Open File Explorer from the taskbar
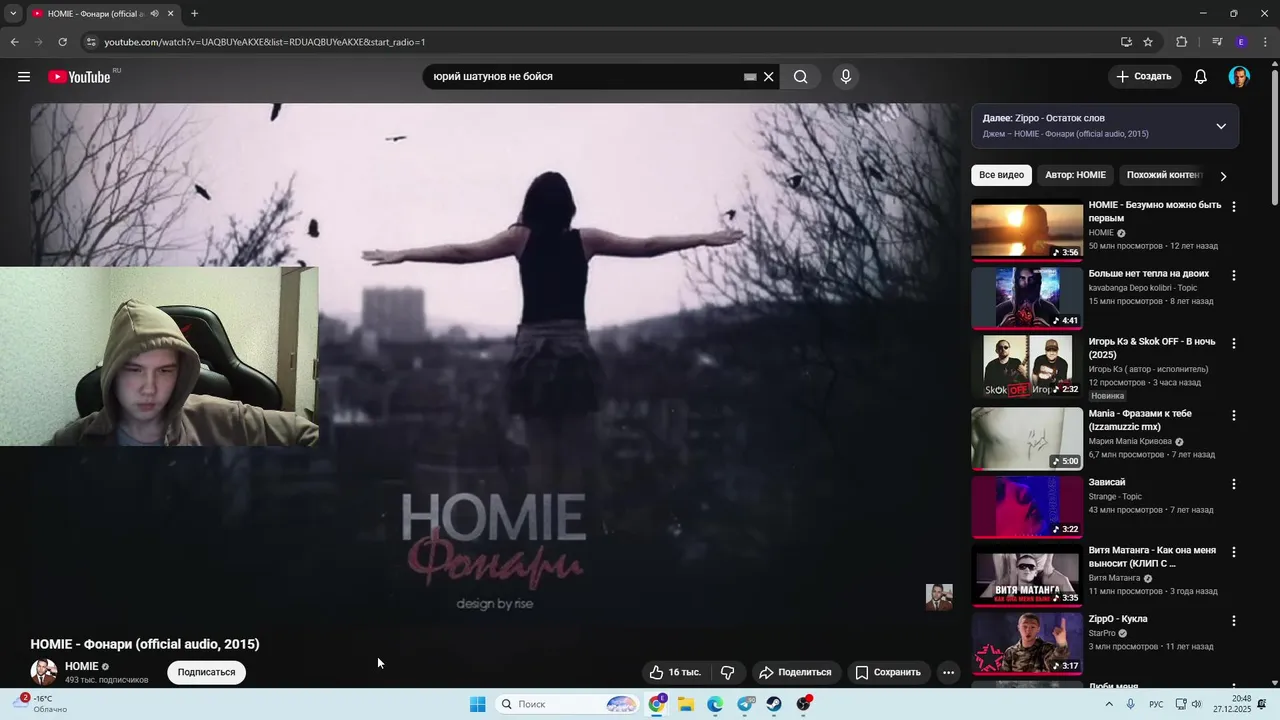The width and height of the screenshot is (1280, 720). [x=686, y=704]
